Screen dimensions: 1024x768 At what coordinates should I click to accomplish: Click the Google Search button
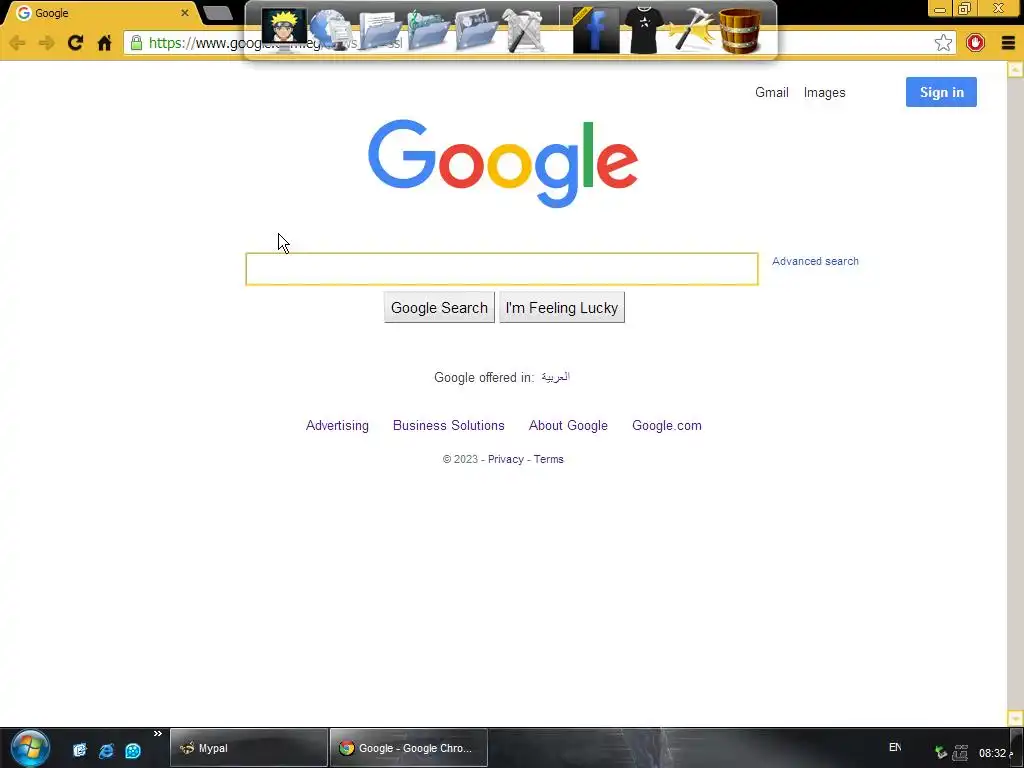439,308
